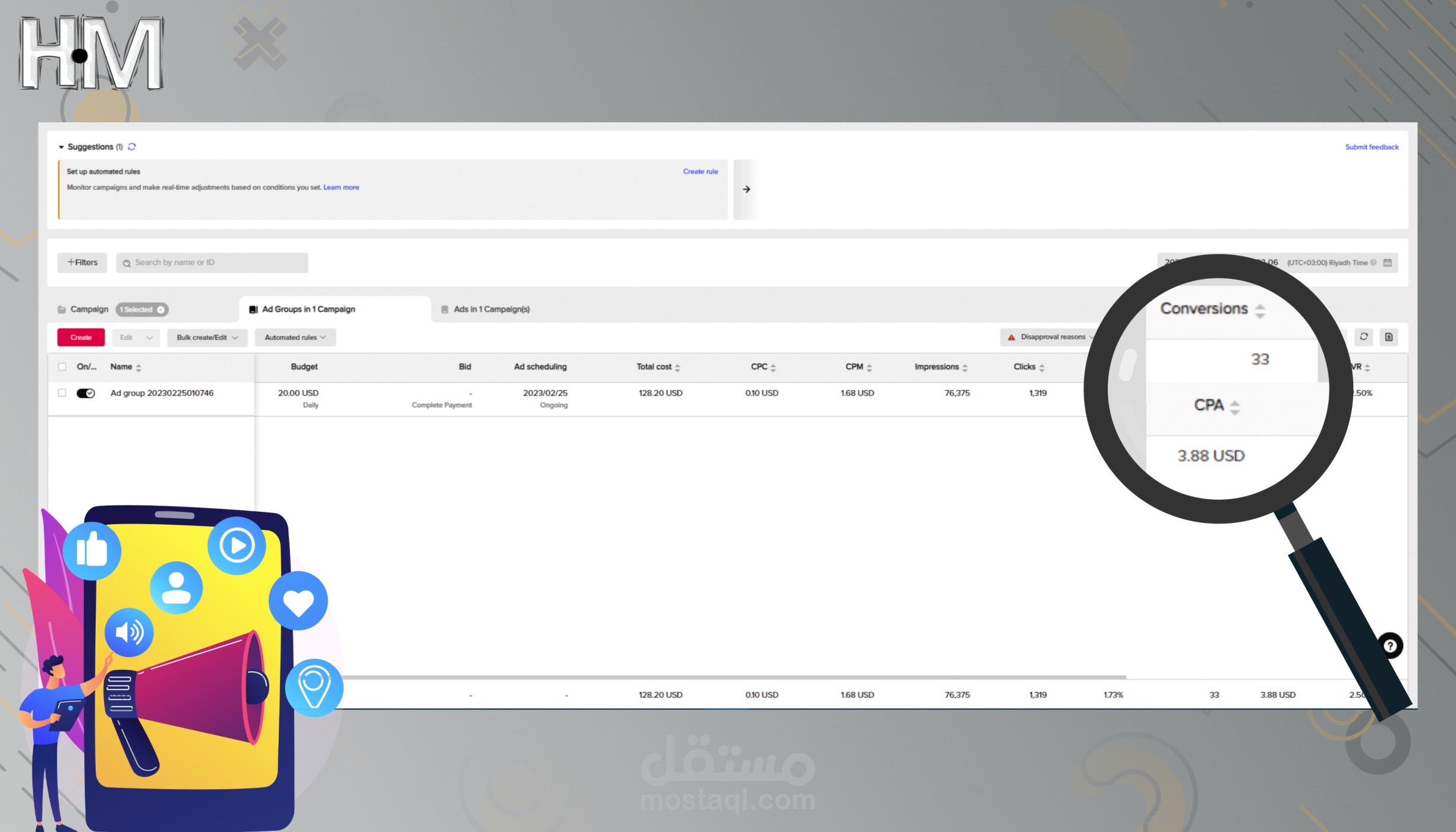
Task: Switch to the Ads in 1 Campaign(s) tab
Action: (491, 309)
